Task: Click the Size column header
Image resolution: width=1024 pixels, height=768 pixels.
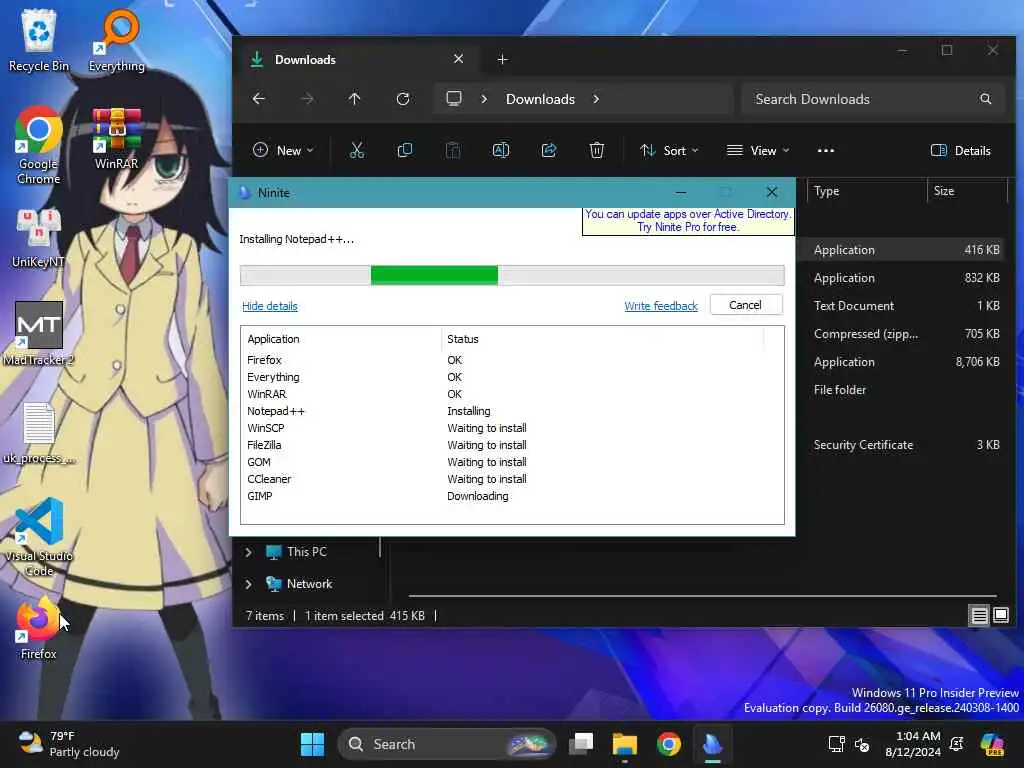Action: 967,191
